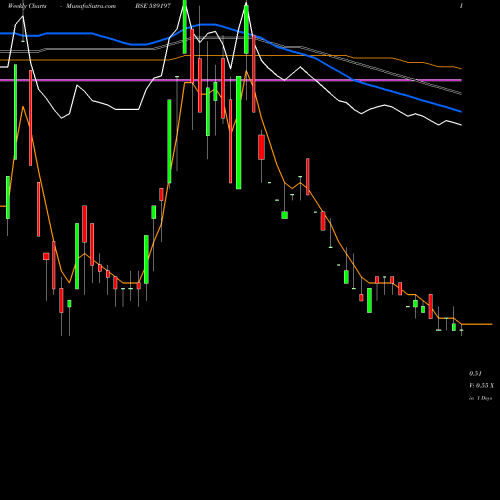Viewport: 500px width, 500px height.
Task: Click the 'BSE 539197' symbol text
Action: [153, 6]
